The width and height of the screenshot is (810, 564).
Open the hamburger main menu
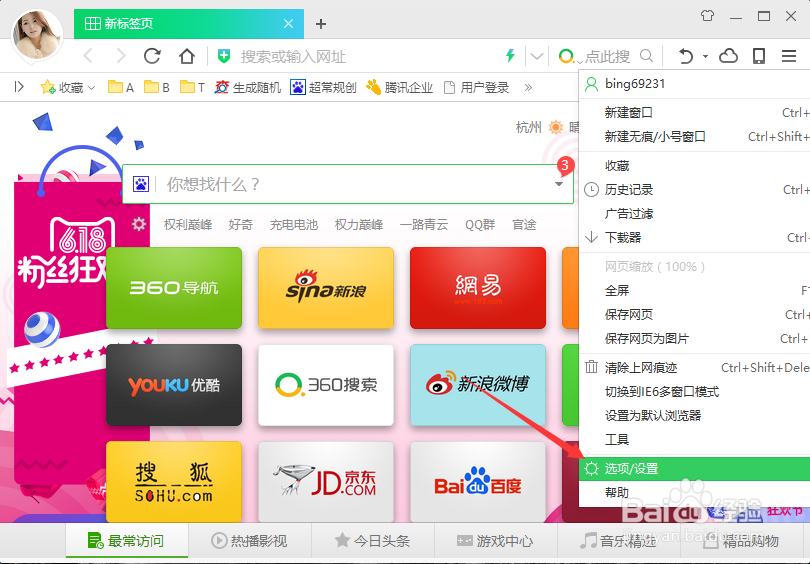coord(789,56)
